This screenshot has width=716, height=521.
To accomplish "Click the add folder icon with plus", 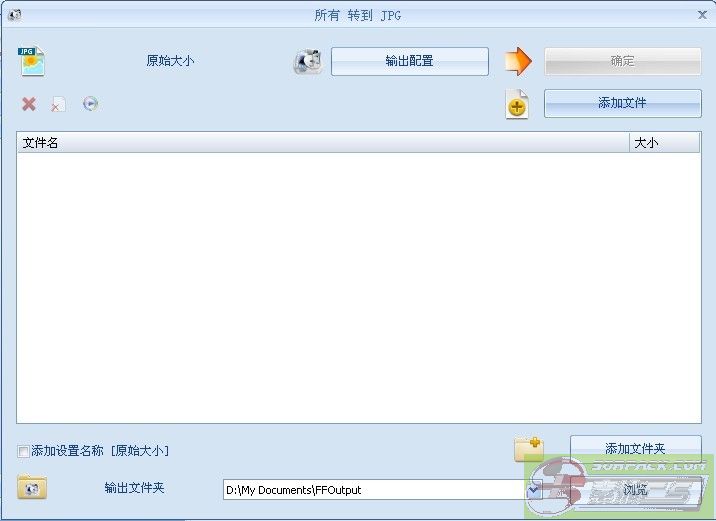I will click(x=528, y=449).
